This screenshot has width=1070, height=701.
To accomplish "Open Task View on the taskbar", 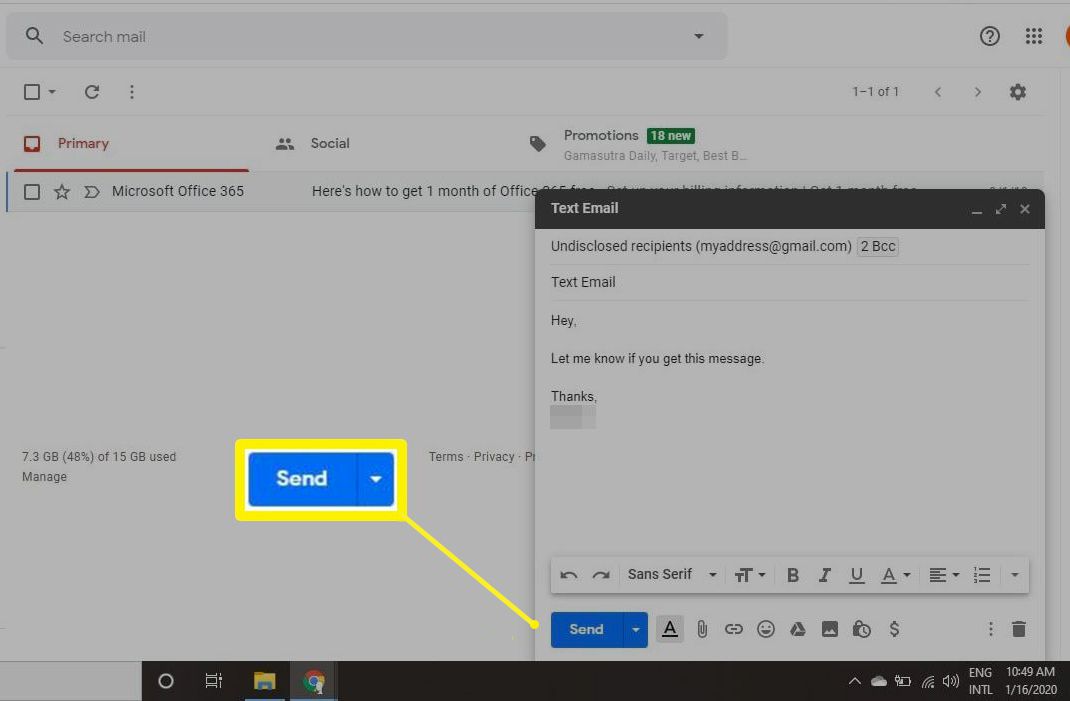I will [214, 681].
